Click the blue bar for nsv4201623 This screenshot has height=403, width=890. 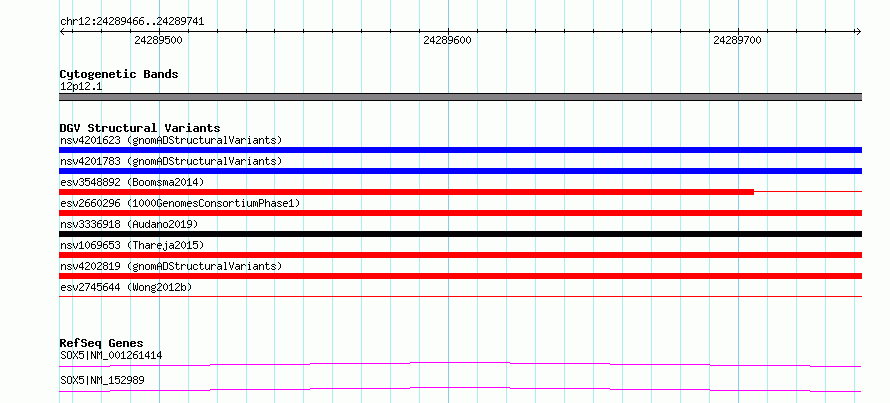pyautogui.click(x=460, y=150)
